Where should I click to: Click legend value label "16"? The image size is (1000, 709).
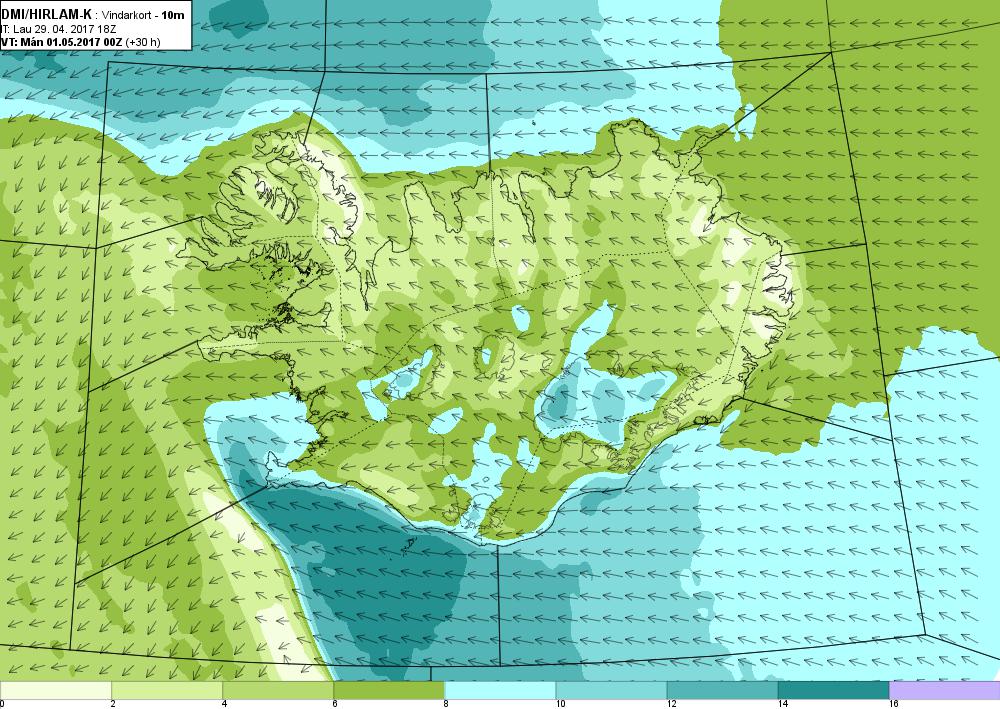(893, 704)
